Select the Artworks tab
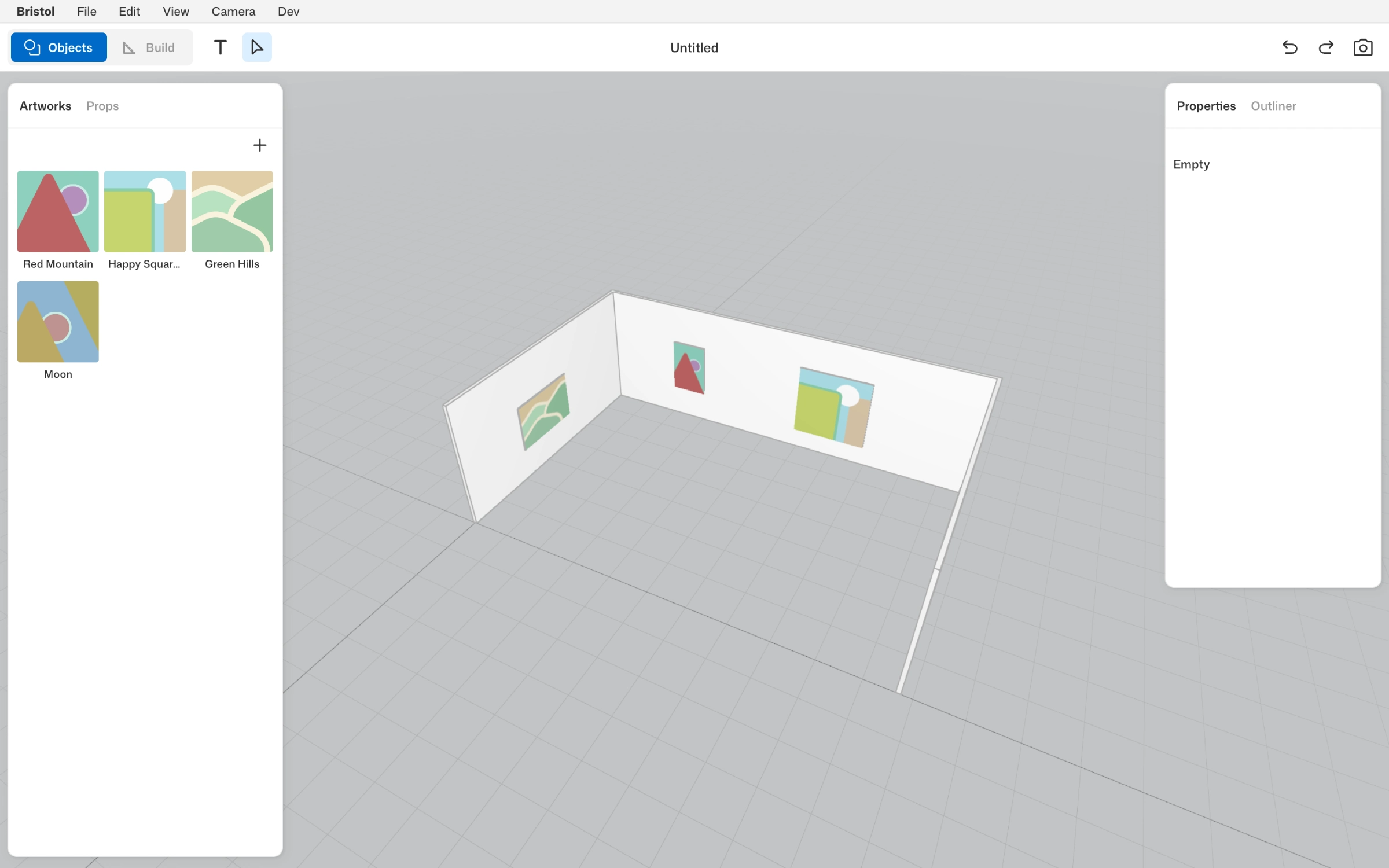Image resolution: width=1389 pixels, height=868 pixels. tap(45, 106)
